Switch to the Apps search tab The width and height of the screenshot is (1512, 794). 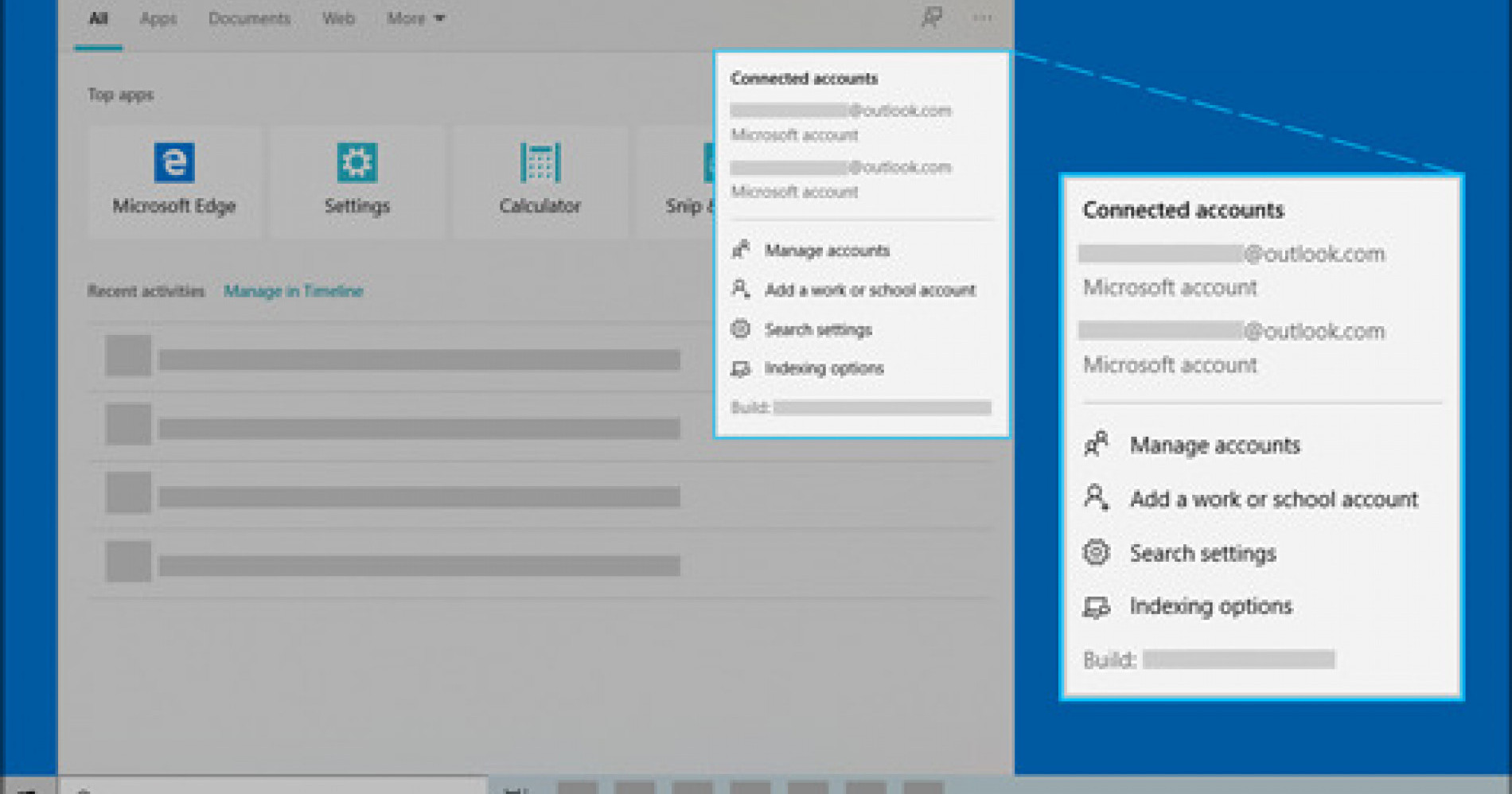(158, 18)
